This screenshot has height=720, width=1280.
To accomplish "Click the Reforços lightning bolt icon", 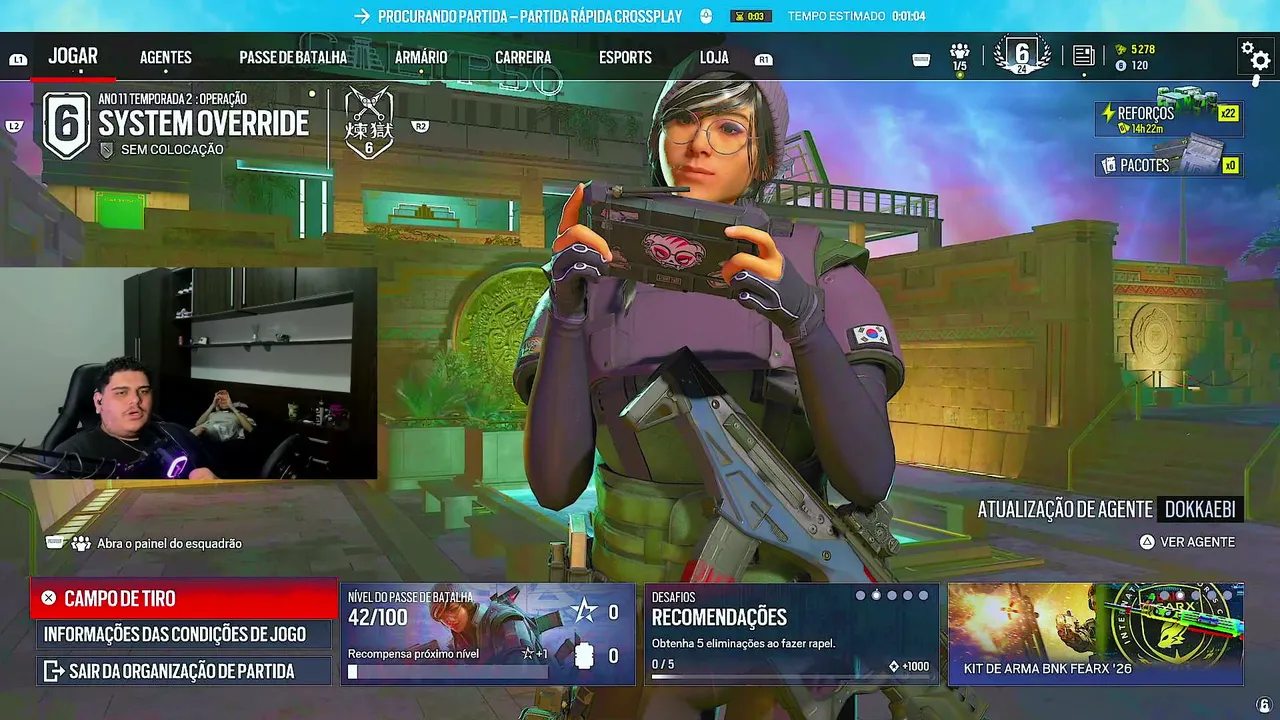I will click(x=1107, y=114).
